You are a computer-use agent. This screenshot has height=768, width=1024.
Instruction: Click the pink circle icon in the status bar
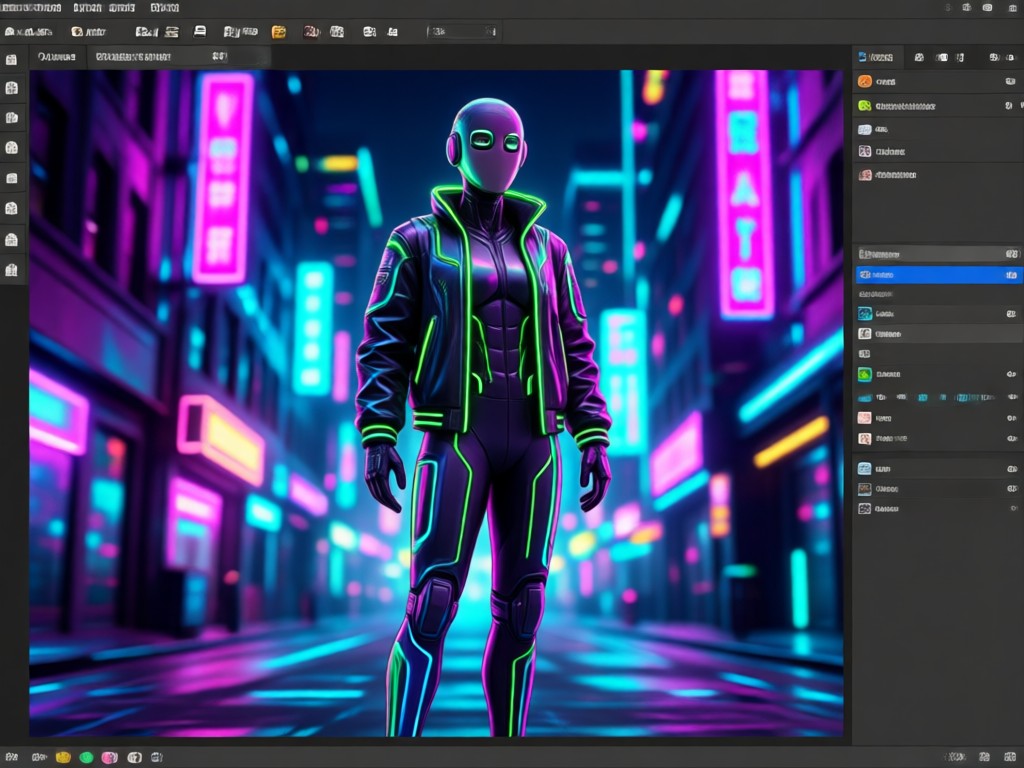pyautogui.click(x=110, y=758)
